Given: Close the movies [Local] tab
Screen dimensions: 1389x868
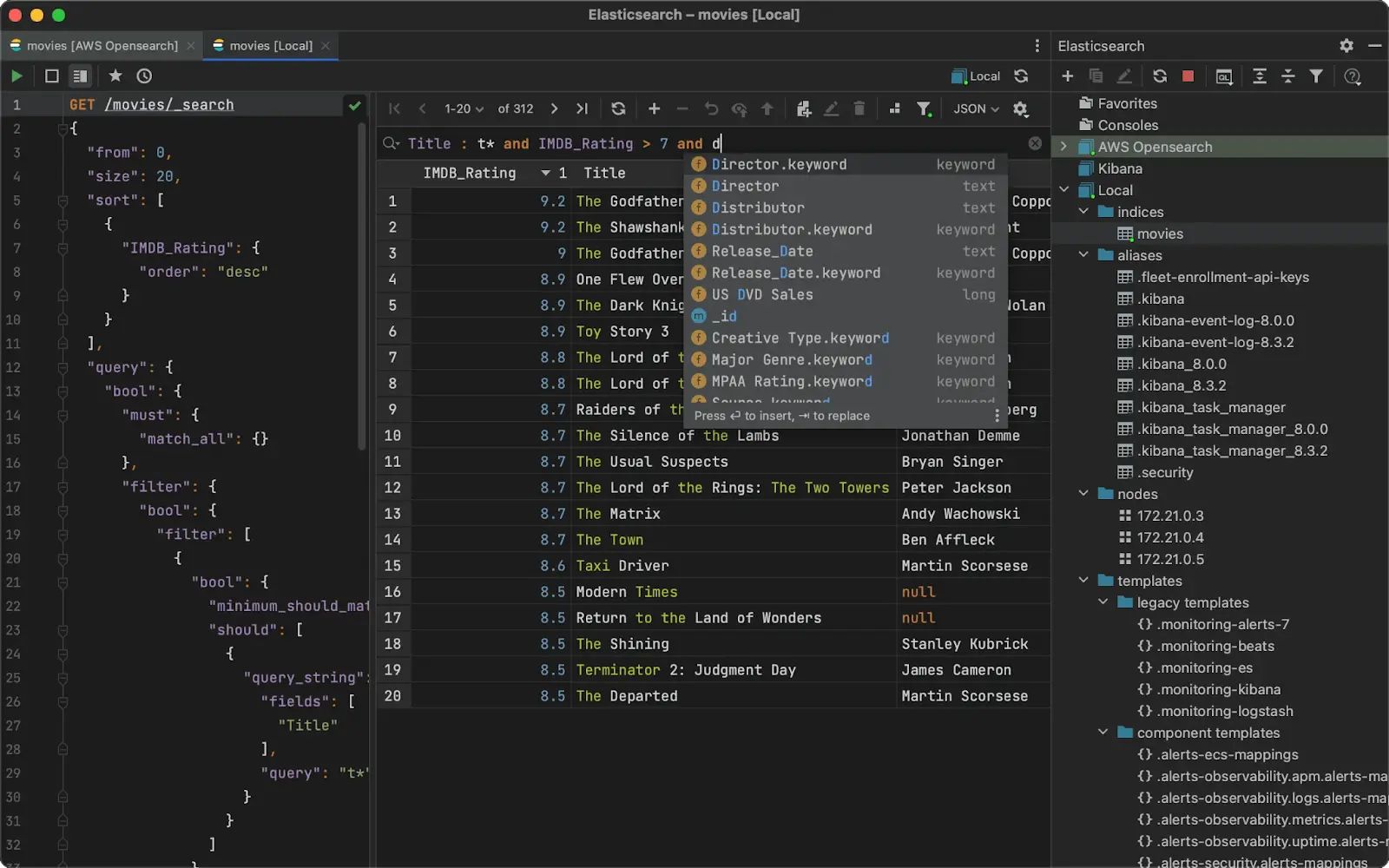Looking at the screenshot, I should pos(326,46).
